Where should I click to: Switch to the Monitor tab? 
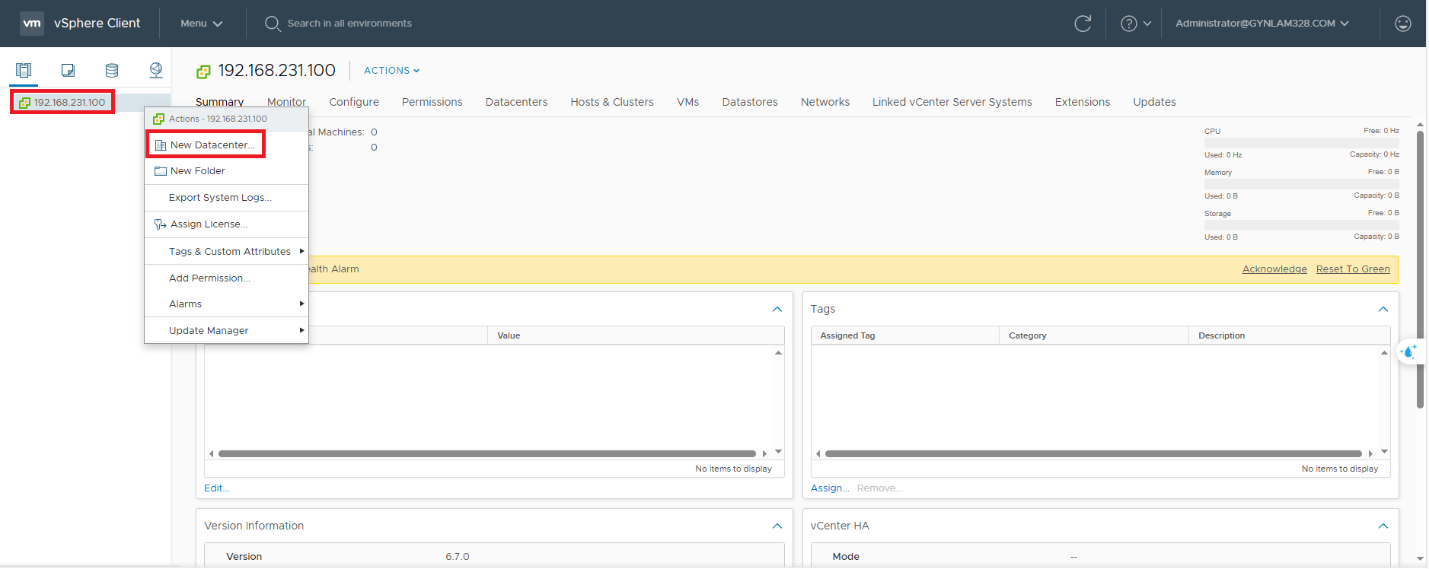tap(286, 102)
